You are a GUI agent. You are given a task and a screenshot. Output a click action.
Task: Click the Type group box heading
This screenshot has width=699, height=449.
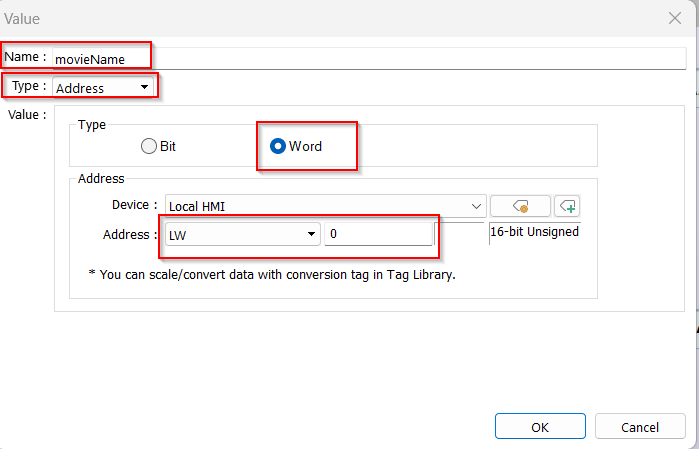(92, 125)
